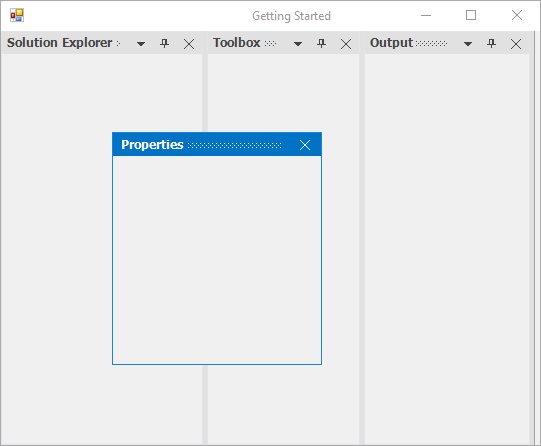541x446 pixels.
Task: Click the Getting Started window title text
Action: click(x=292, y=16)
